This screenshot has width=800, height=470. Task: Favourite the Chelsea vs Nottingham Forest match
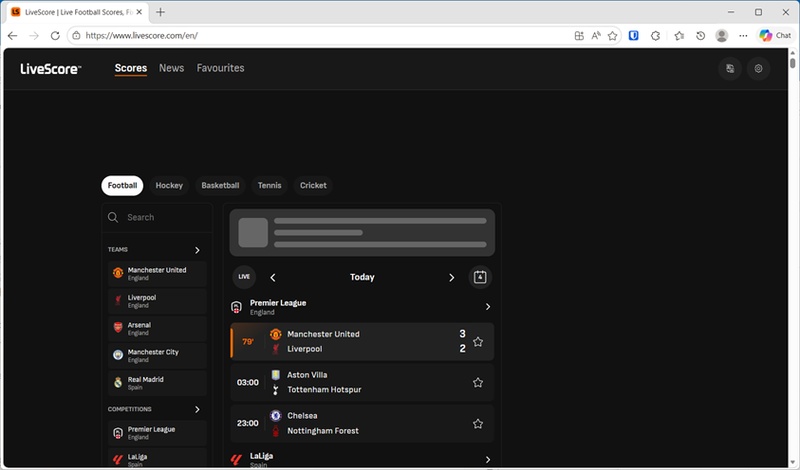tap(478, 424)
